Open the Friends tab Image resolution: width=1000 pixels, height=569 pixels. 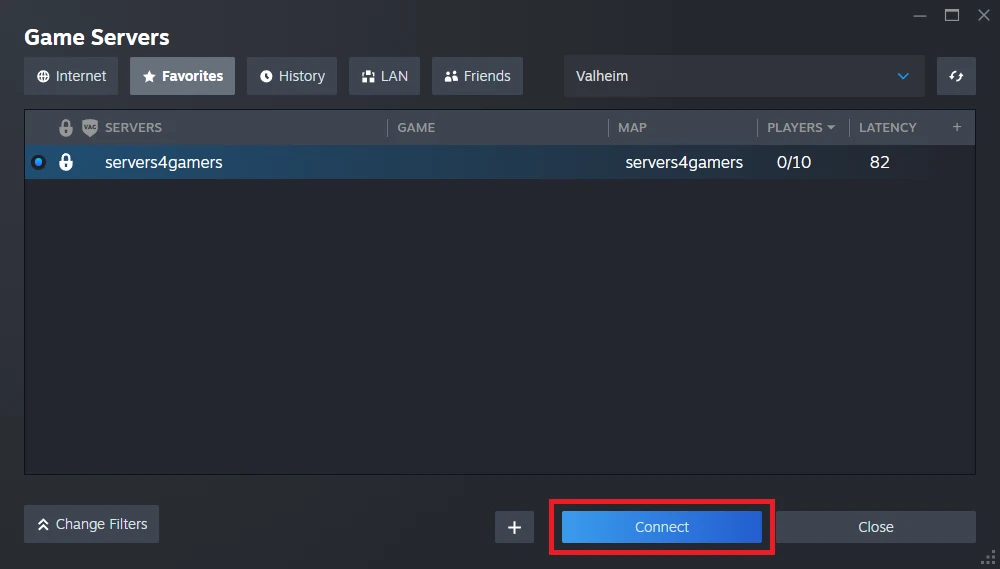(478, 76)
